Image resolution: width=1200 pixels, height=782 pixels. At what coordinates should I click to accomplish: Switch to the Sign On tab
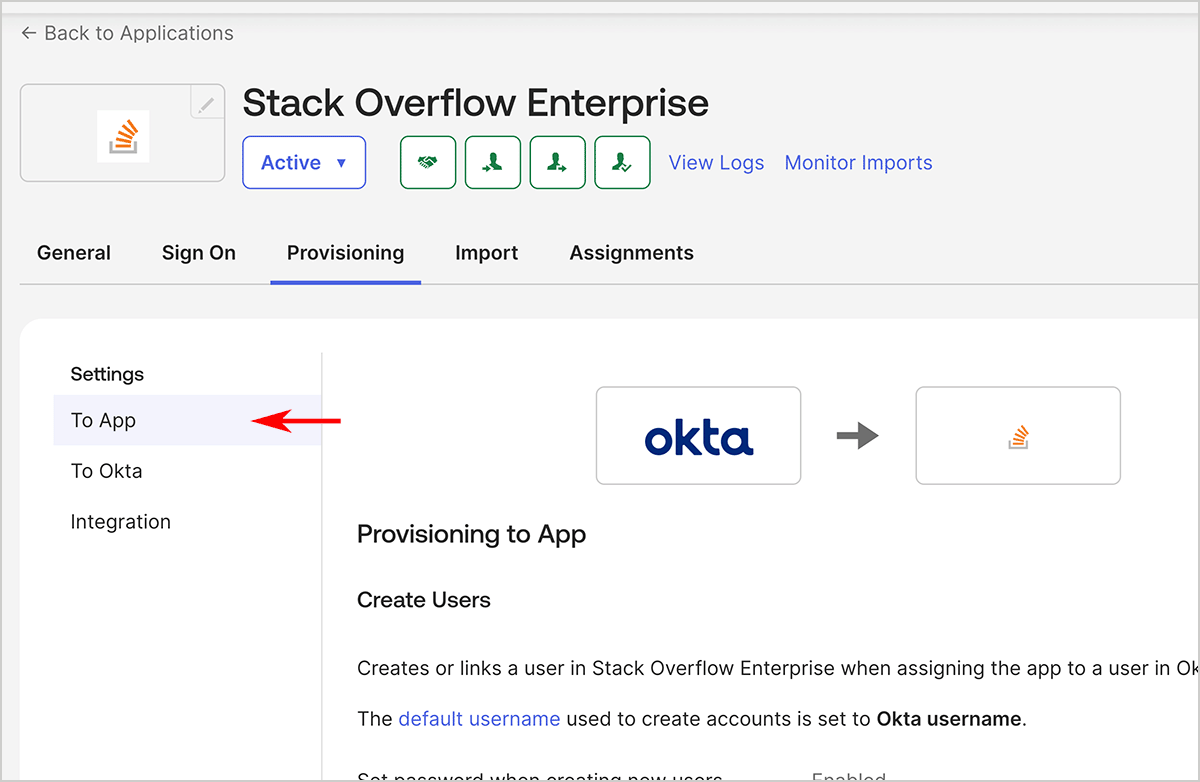[199, 253]
